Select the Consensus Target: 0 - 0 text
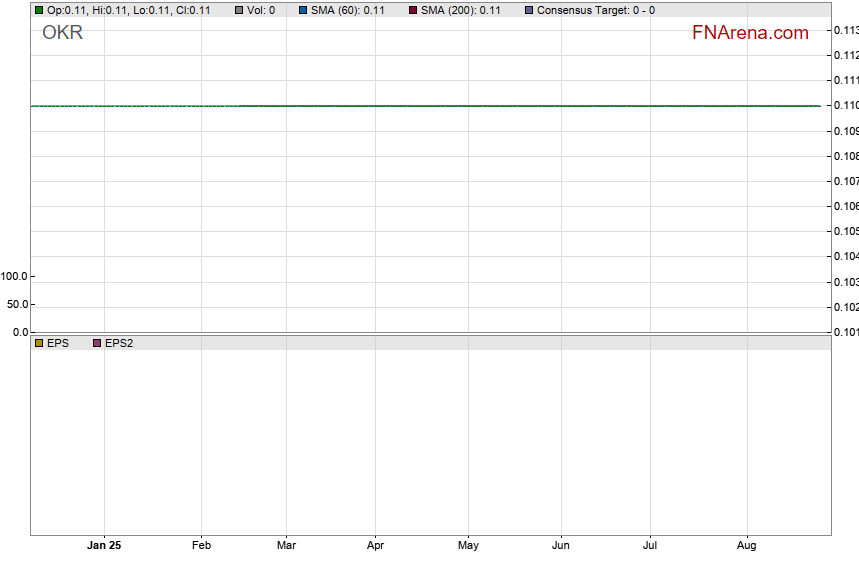 click(595, 10)
